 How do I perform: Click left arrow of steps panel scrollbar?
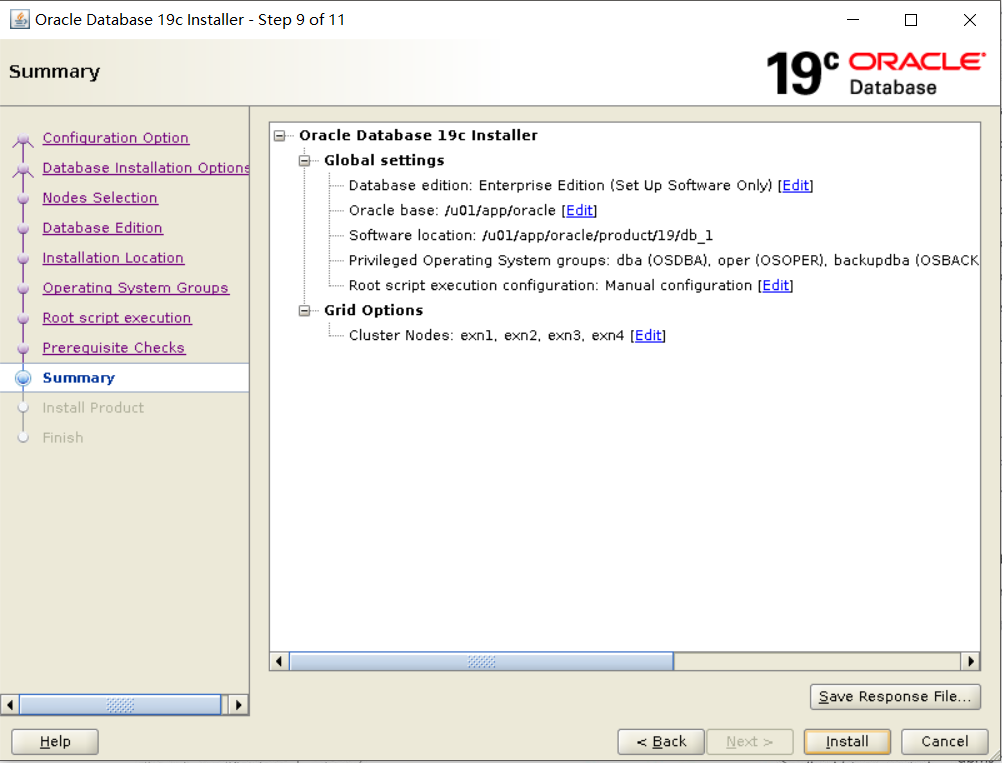click(9, 705)
